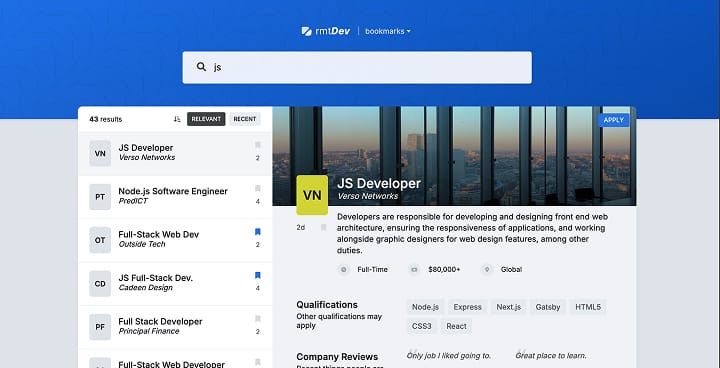Open Full-Stack Web Dev listing
Image resolution: width=720 pixels, height=368 pixels.
click(175, 240)
